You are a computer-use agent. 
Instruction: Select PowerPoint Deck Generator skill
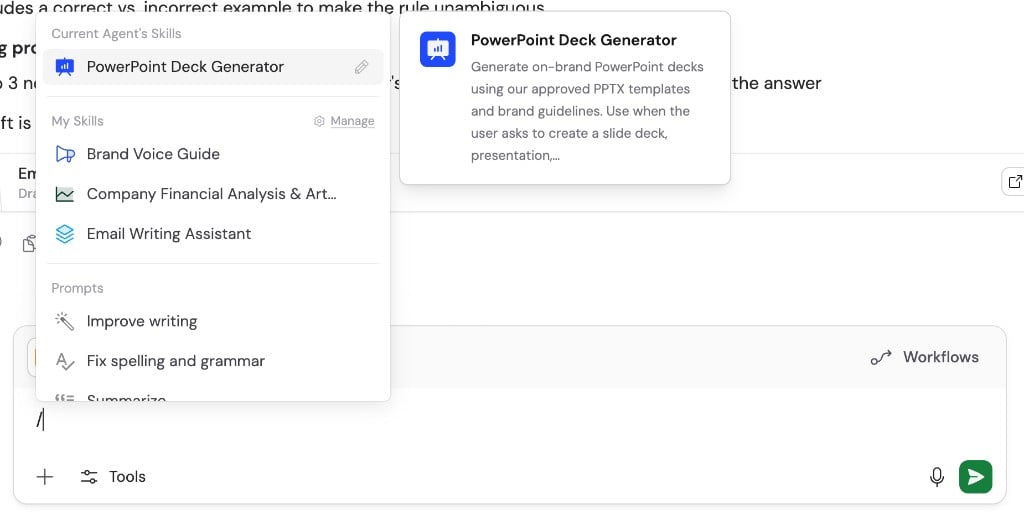213,67
